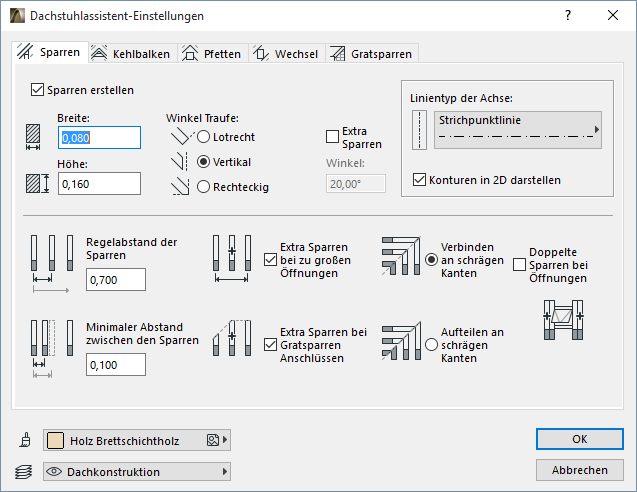Click the regular rafter spacing icon

53,262
